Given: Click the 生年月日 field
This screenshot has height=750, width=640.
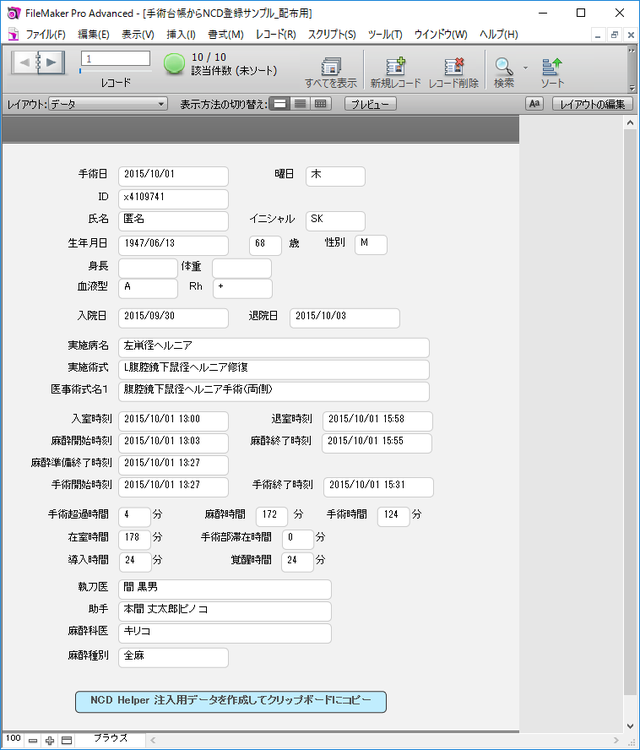Looking at the screenshot, I should [x=173, y=245].
